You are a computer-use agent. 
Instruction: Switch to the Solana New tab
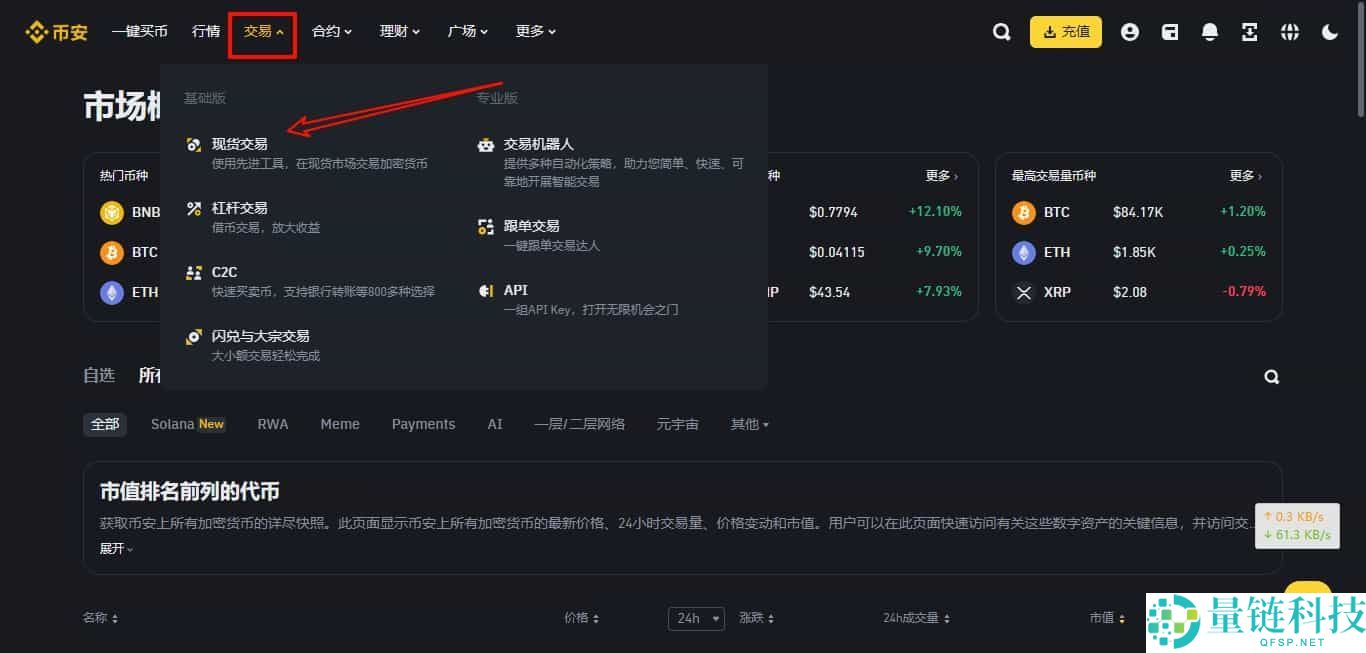coord(187,424)
